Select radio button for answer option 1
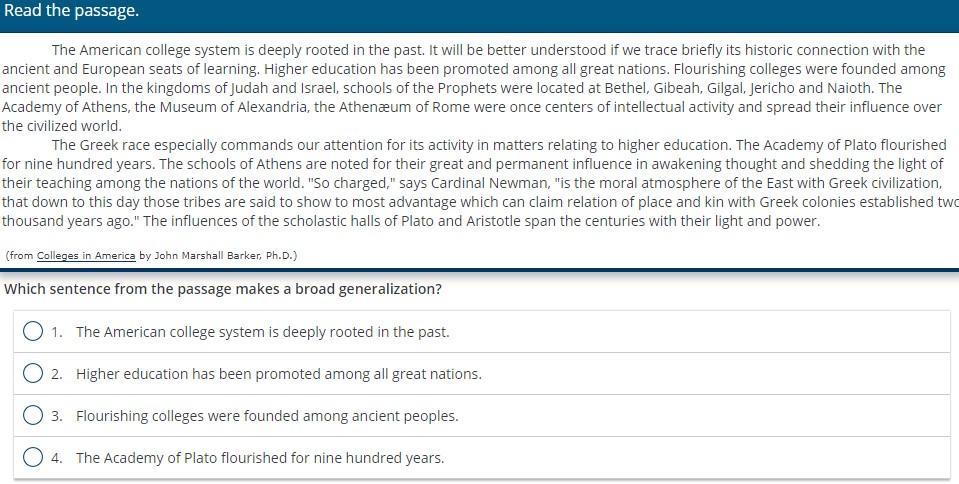 (x=32, y=332)
